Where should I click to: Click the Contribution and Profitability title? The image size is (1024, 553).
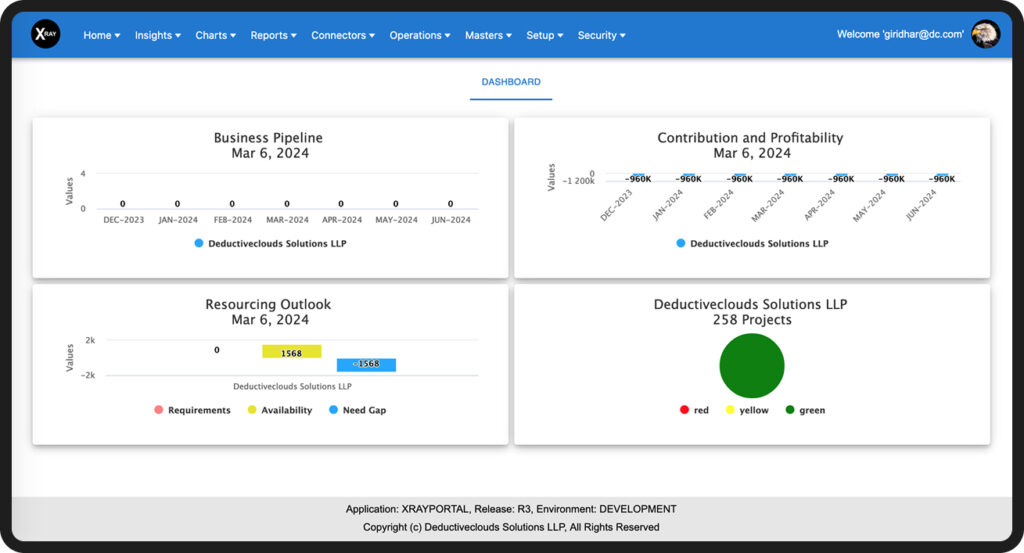click(750, 138)
